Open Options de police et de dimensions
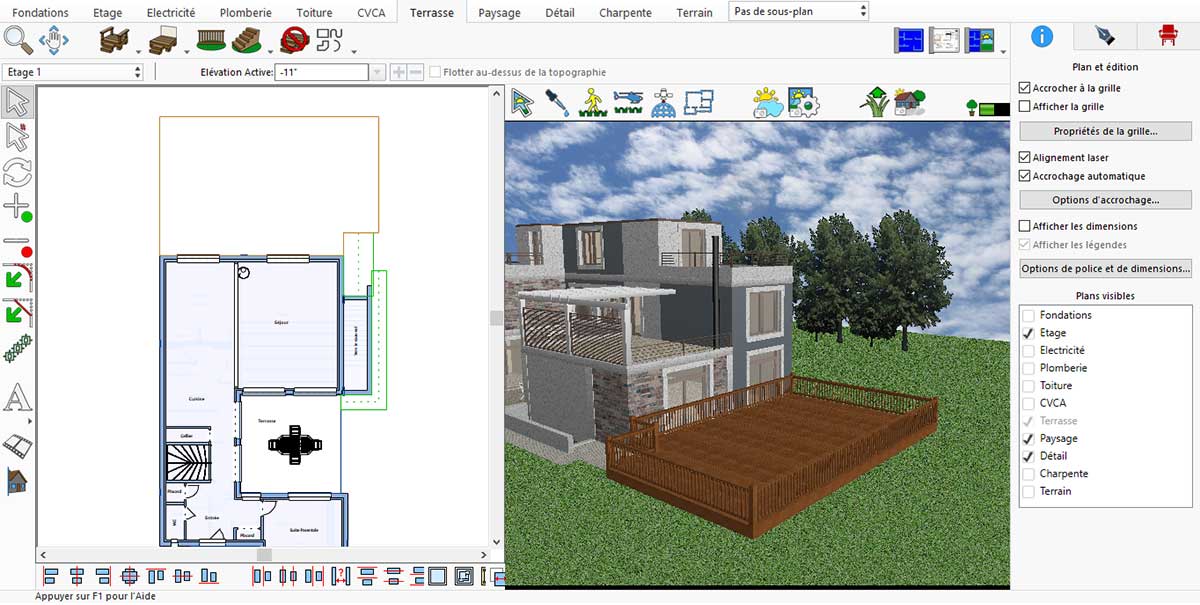 tap(1105, 268)
